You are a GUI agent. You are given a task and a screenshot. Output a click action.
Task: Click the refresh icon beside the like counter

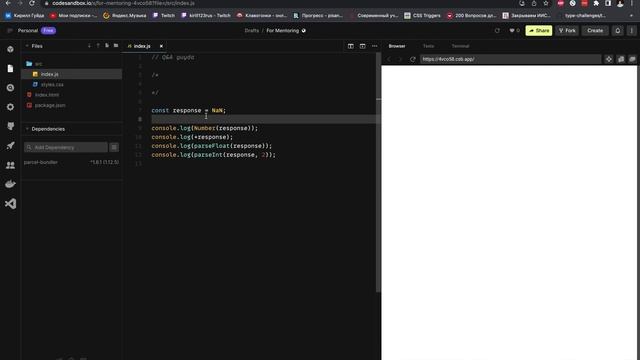(497, 31)
